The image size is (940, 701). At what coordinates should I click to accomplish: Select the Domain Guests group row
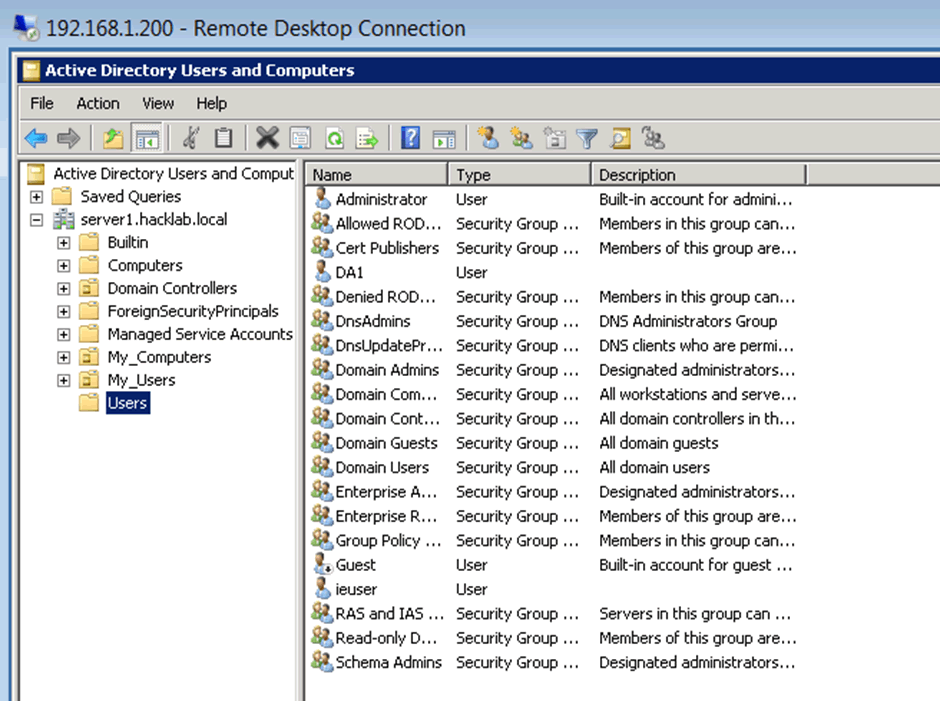(555, 443)
